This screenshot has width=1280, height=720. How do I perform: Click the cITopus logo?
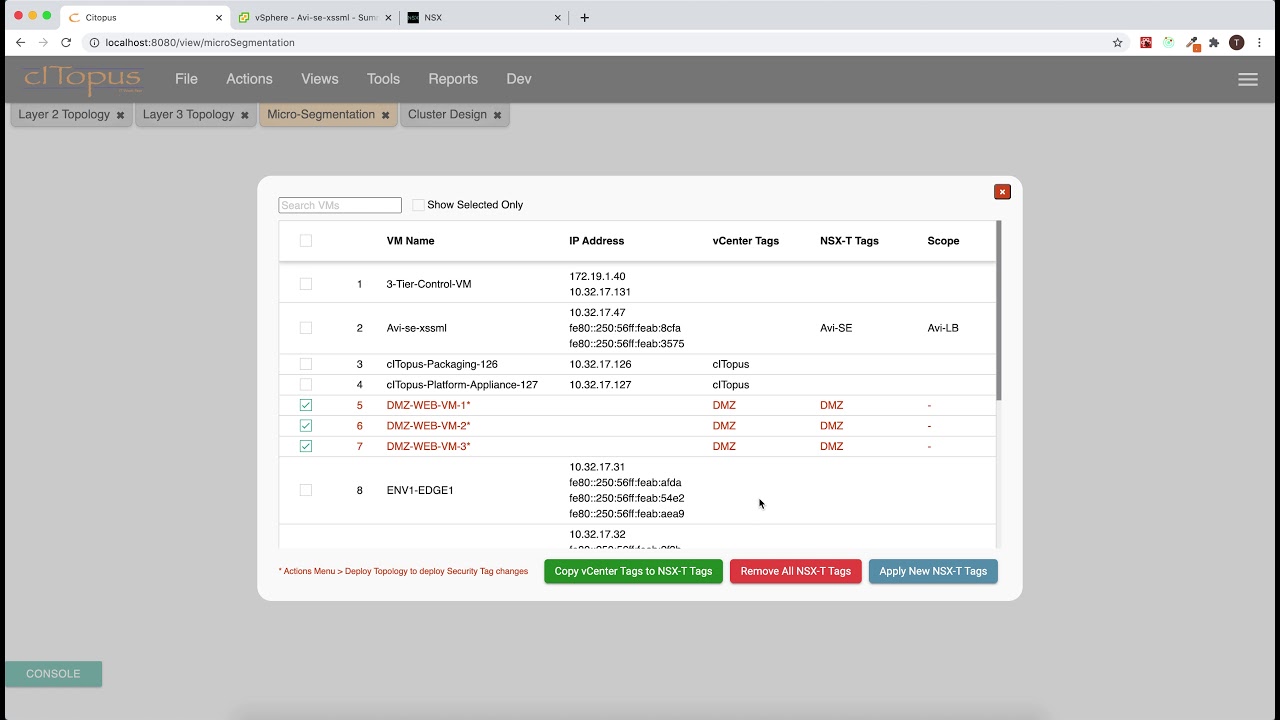(83, 79)
